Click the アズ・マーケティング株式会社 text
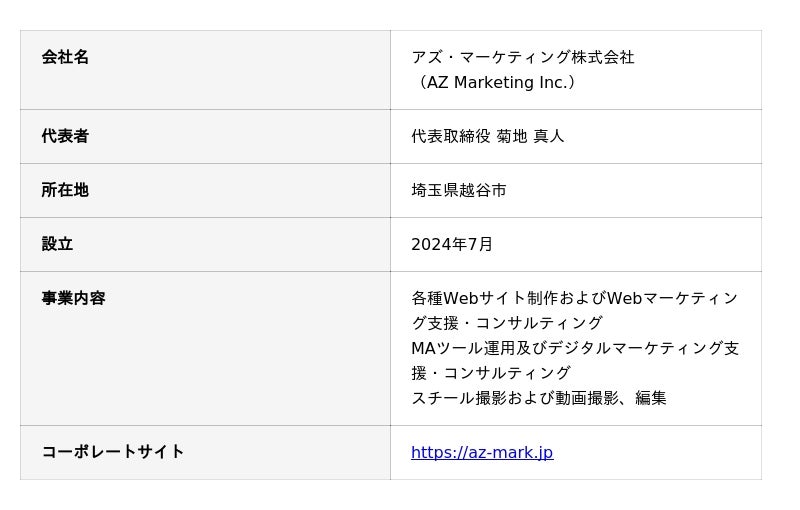 point(522,57)
